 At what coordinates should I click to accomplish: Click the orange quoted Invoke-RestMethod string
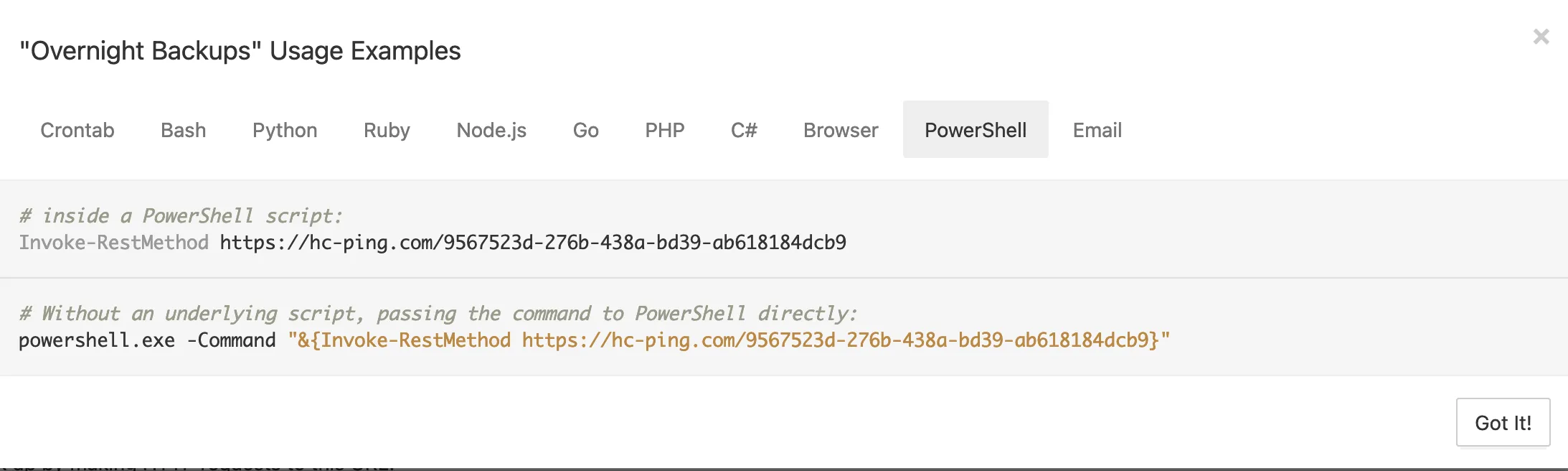pos(729,340)
